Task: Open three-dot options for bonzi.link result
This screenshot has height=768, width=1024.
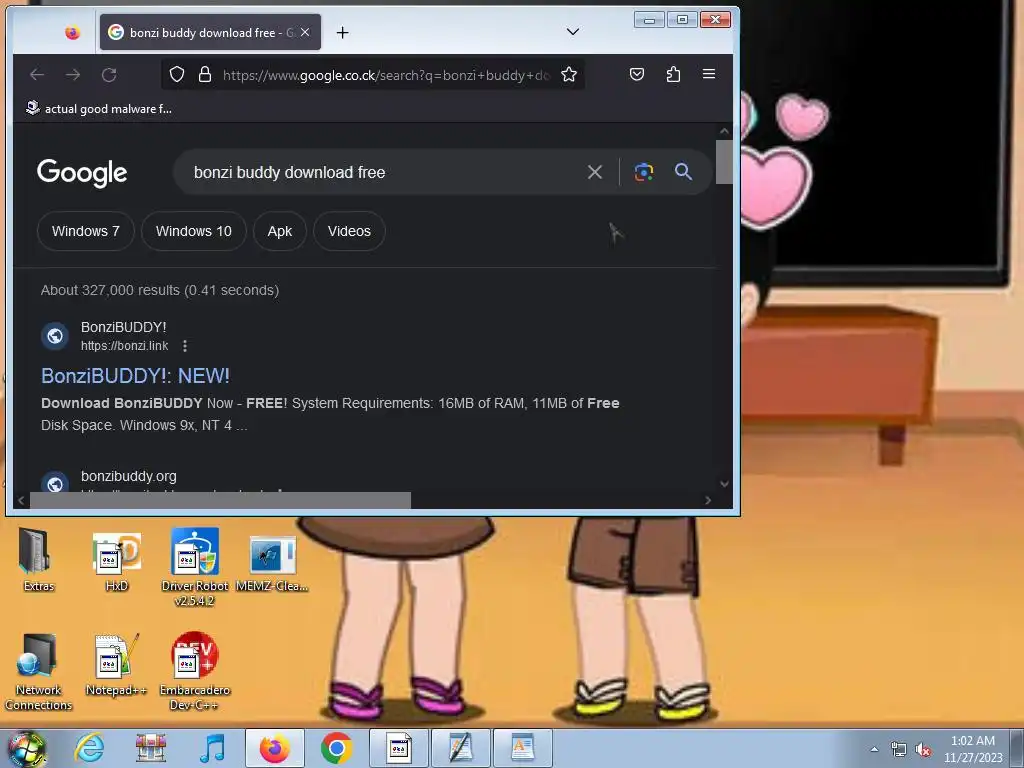Action: [185, 345]
